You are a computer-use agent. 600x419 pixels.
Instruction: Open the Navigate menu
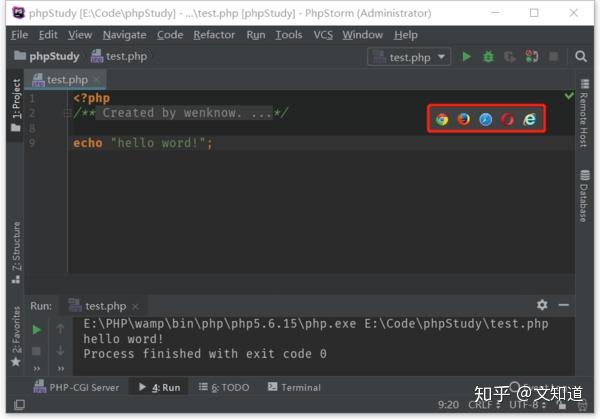(124, 35)
